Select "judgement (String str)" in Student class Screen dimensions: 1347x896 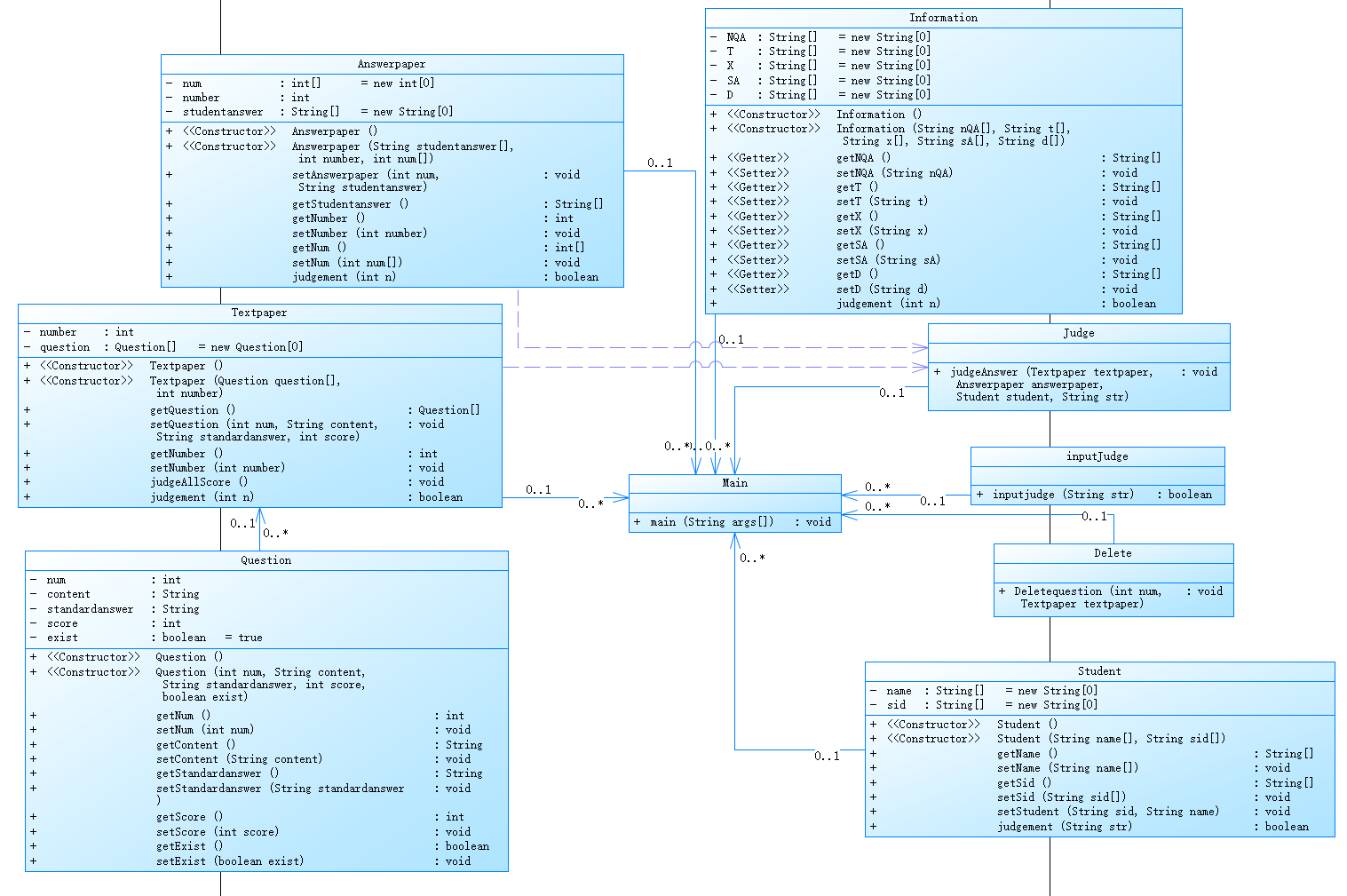tap(1065, 827)
